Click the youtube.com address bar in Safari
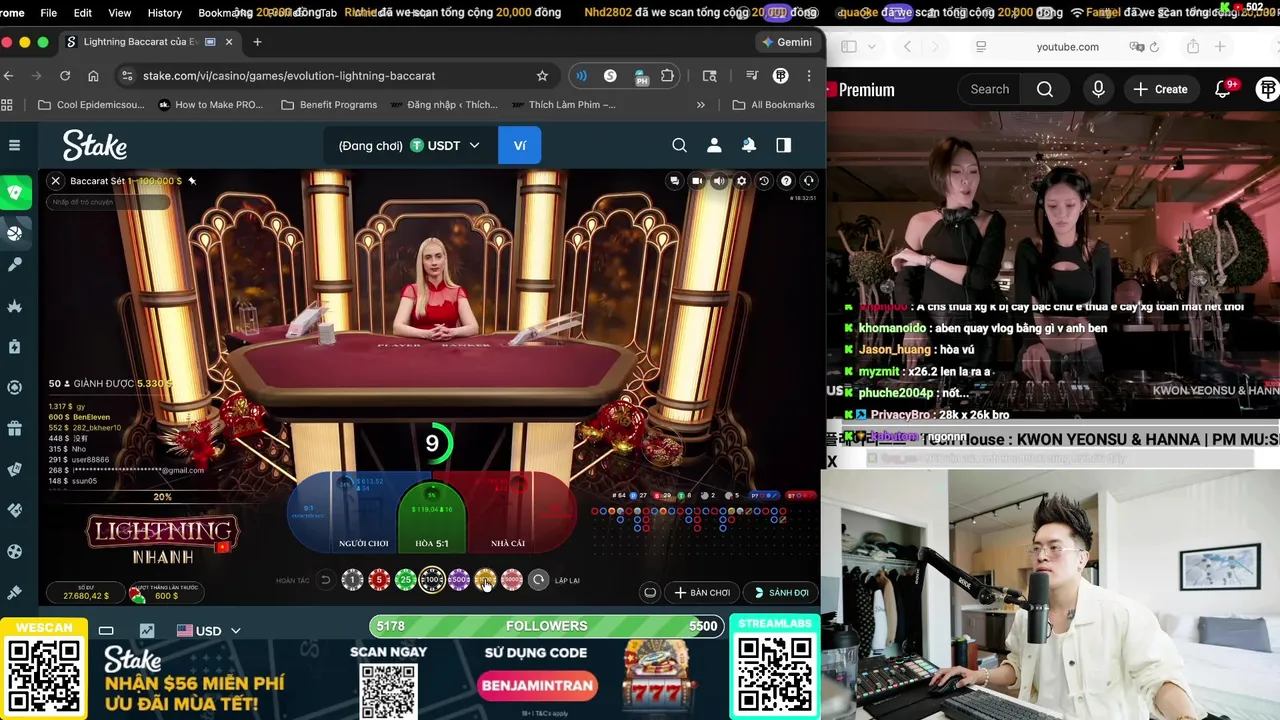 [1067, 47]
